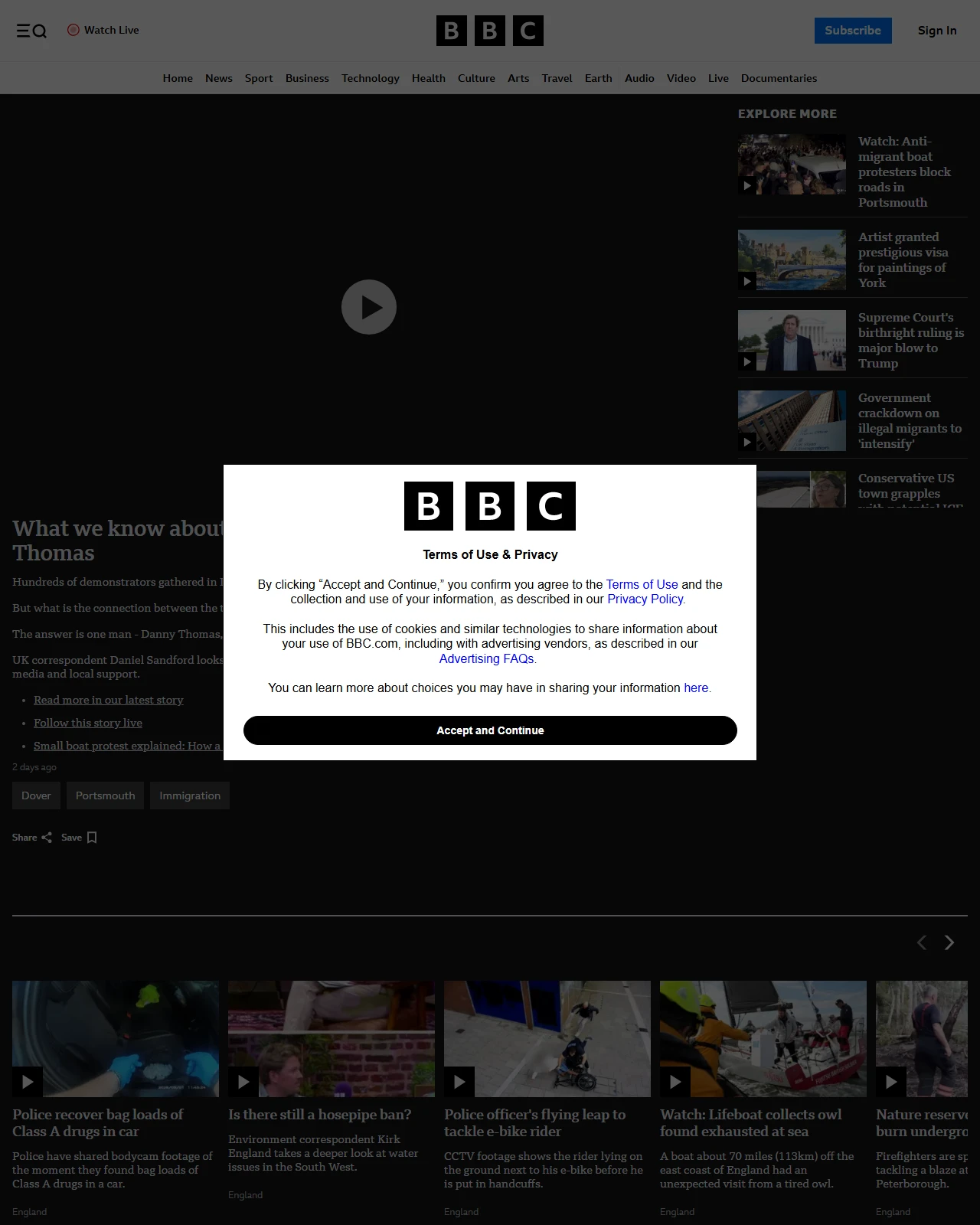980x1225 pixels.
Task: Open the News section in navigation
Action: [x=219, y=78]
